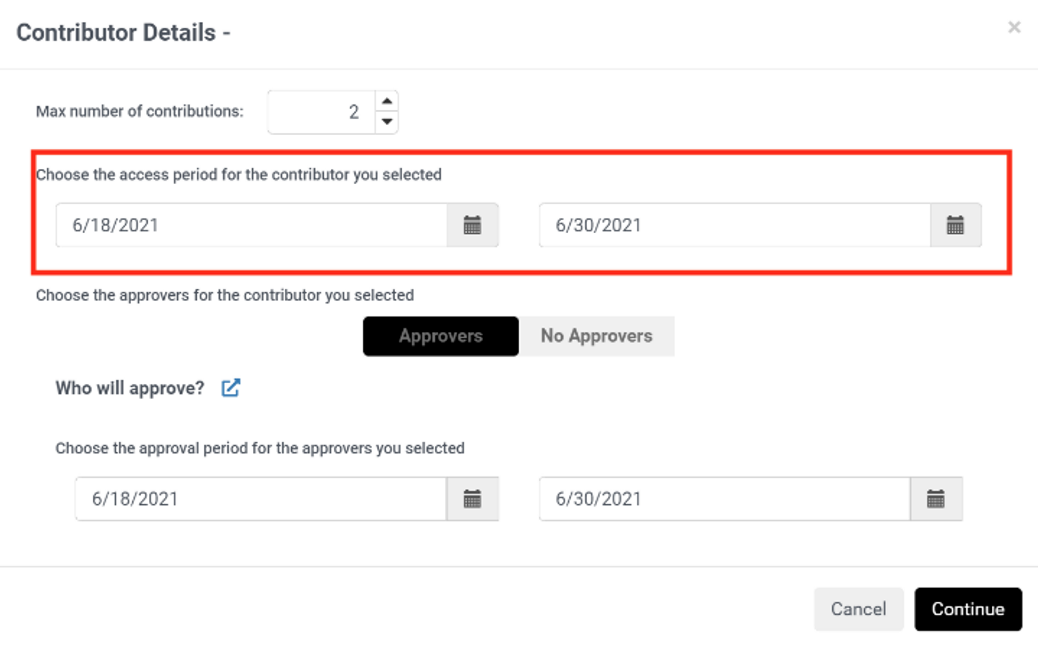
Task: Open calendar for access period end date
Action: [x=955, y=225]
